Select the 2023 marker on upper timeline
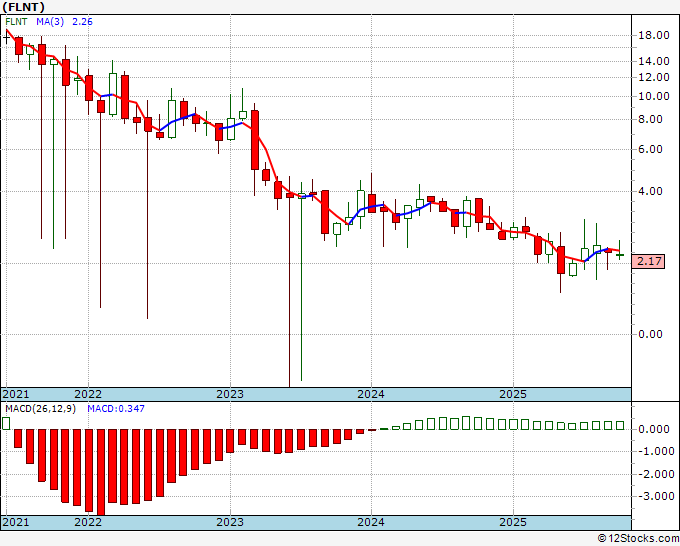 click(230, 394)
